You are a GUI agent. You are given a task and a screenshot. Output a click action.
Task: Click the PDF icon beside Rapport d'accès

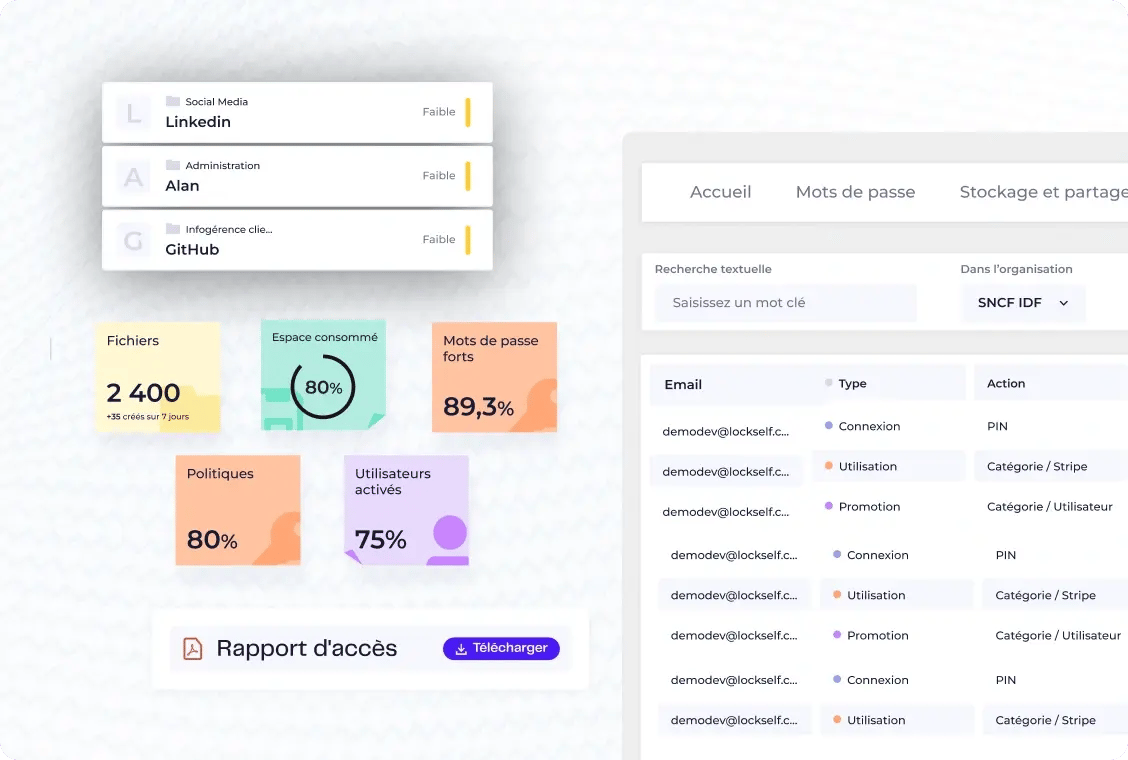point(192,649)
